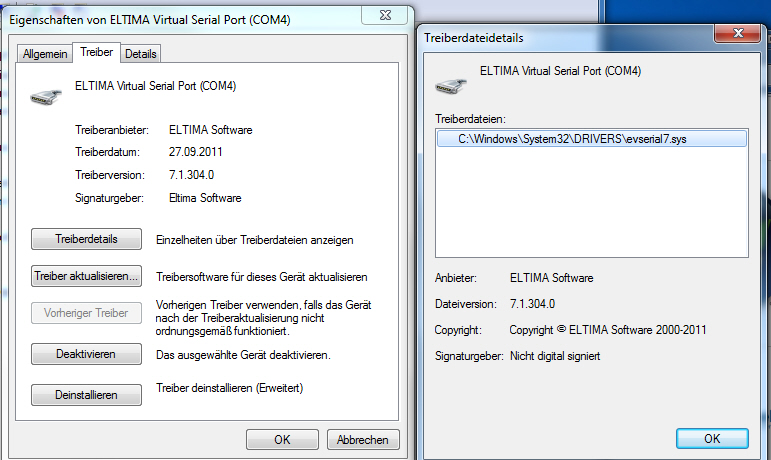Click Treiber aktualisieren... button
The image size is (771, 460).
coord(87,276)
